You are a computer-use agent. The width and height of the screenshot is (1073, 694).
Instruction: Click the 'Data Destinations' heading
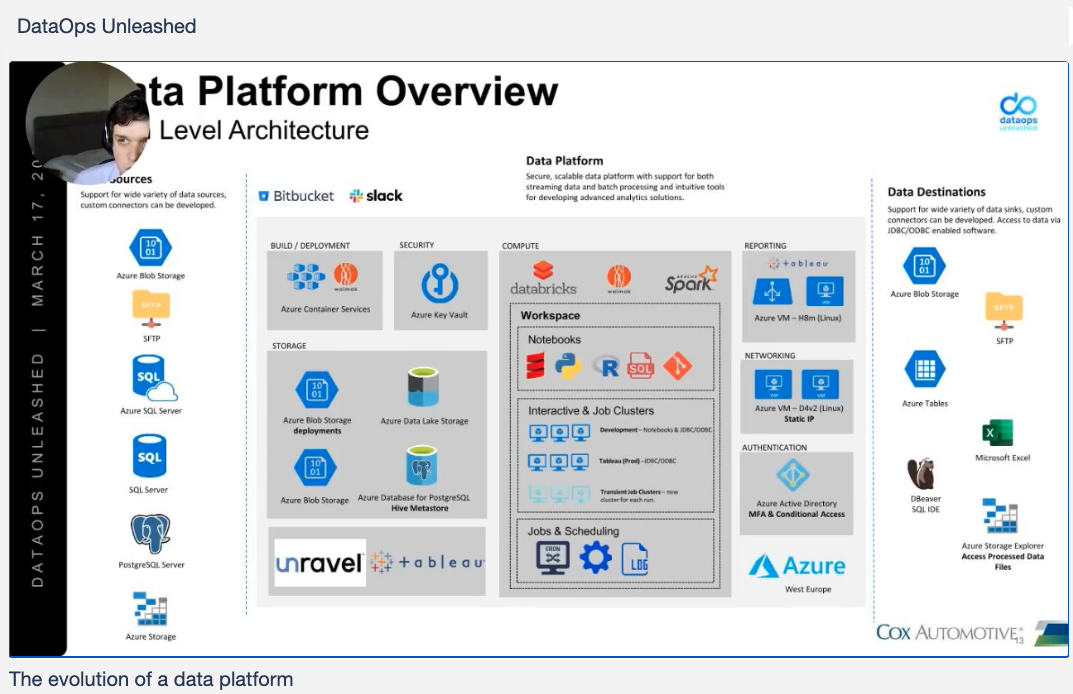tap(937, 192)
